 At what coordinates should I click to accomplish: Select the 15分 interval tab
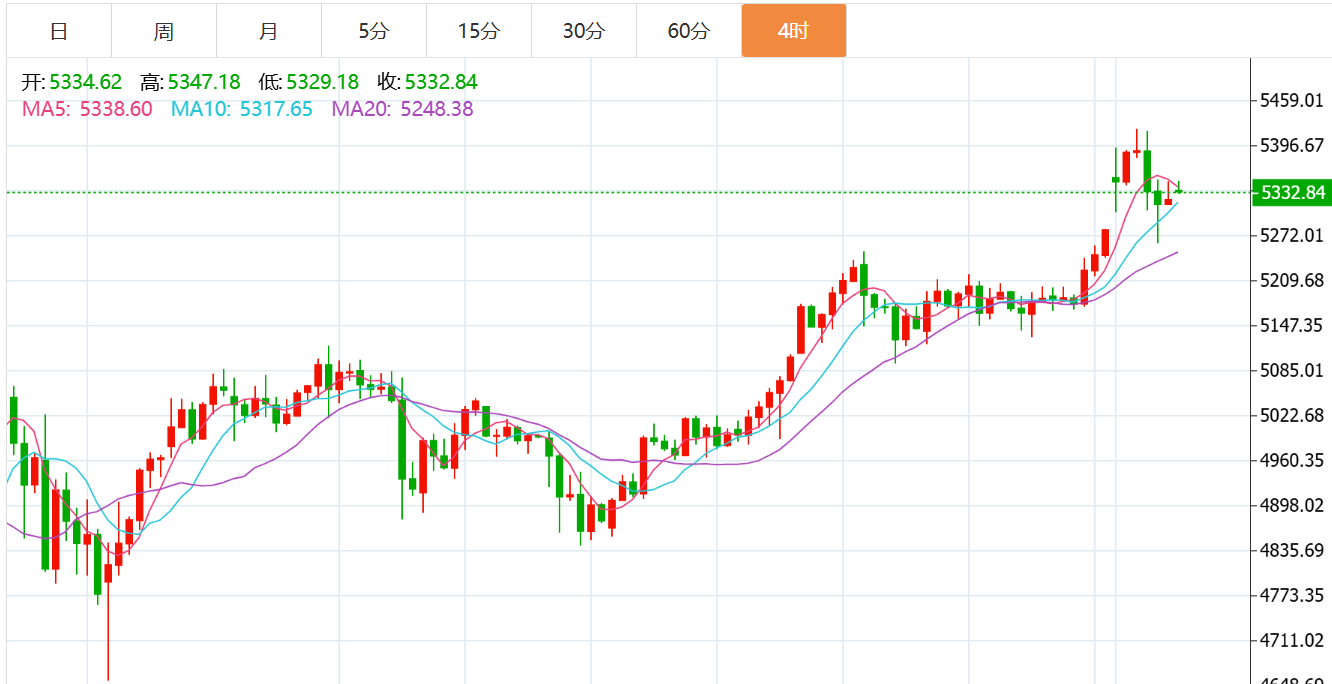[x=479, y=31]
